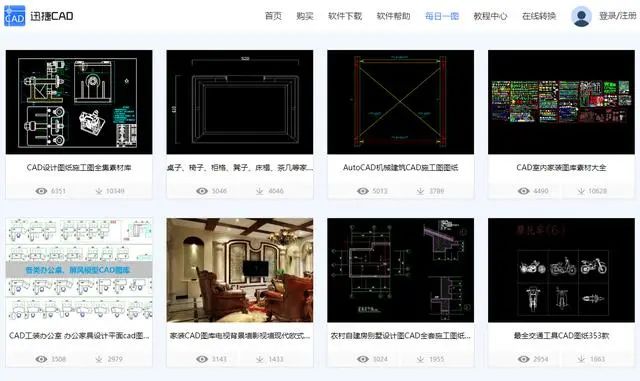
Task: Click view-count eye icon under CAD设计图纸施工图全集素材库
Action: [41, 191]
